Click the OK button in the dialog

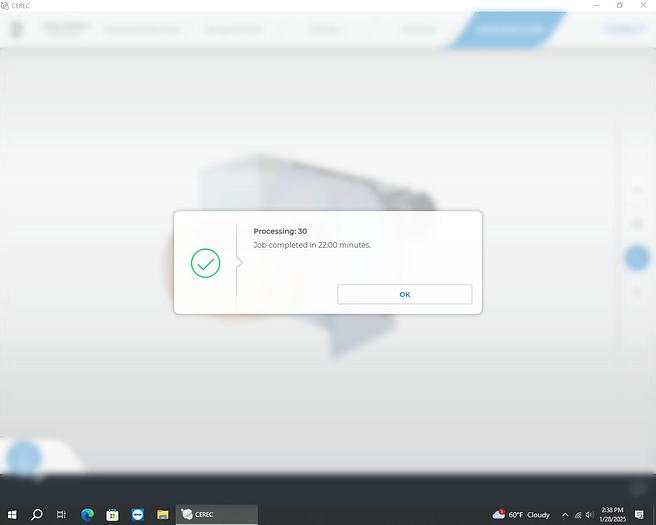pyautogui.click(x=404, y=294)
